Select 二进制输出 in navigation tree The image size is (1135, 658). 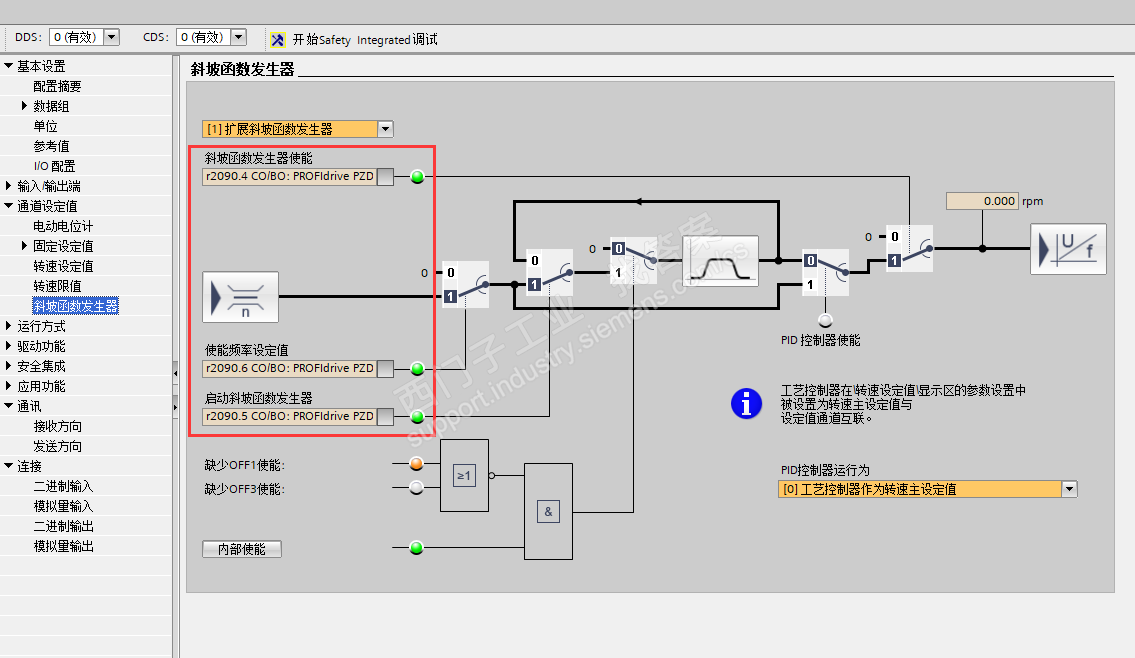click(x=63, y=526)
